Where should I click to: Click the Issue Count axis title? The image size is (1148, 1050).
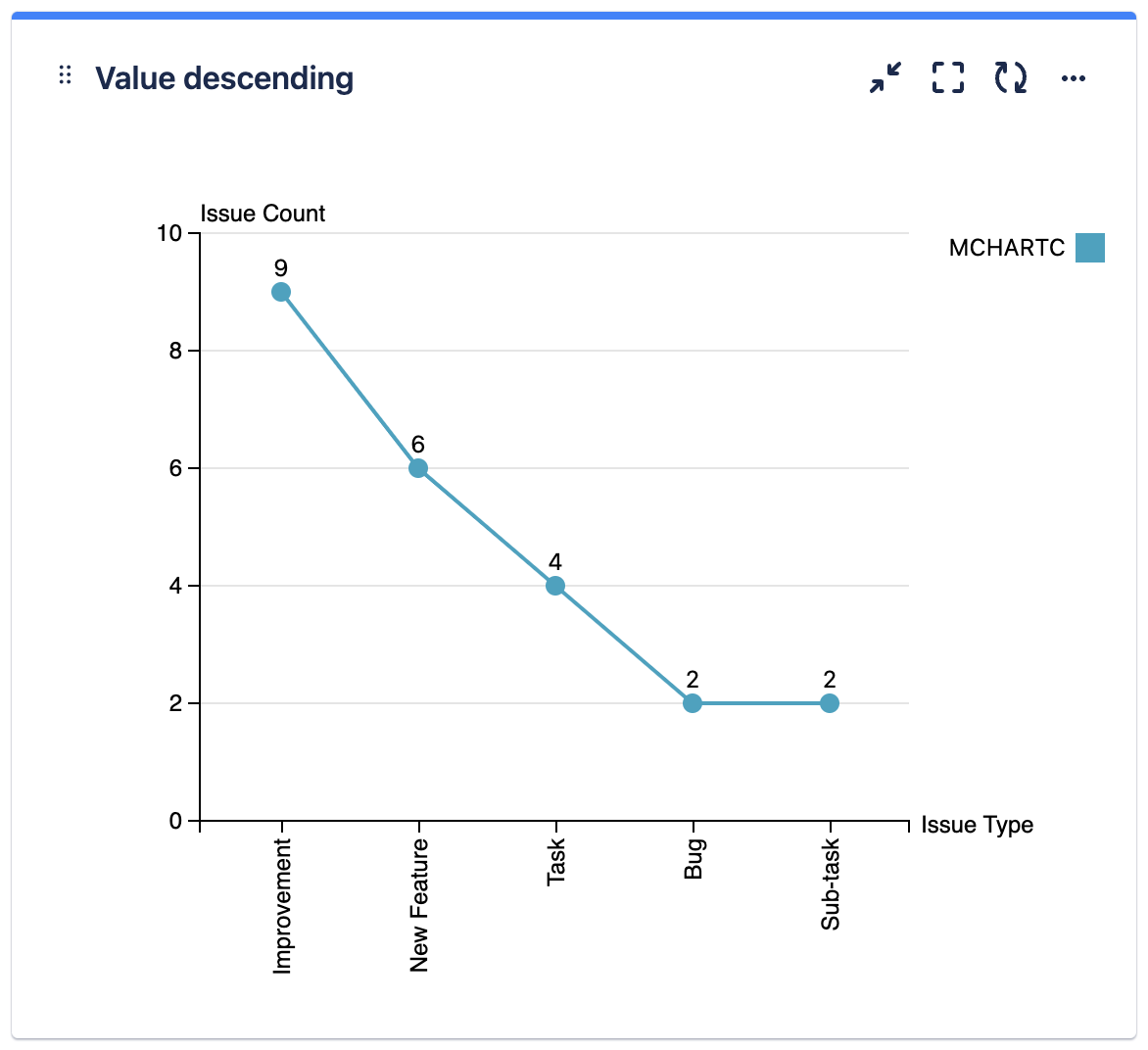pos(263,214)
